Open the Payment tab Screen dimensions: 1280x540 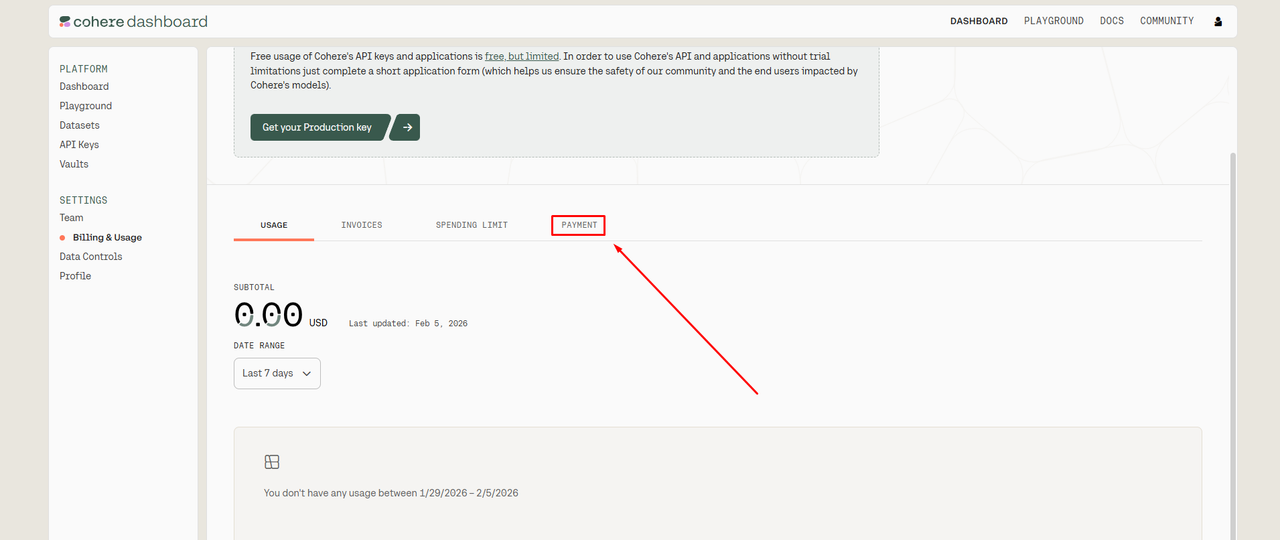(579, 225)
